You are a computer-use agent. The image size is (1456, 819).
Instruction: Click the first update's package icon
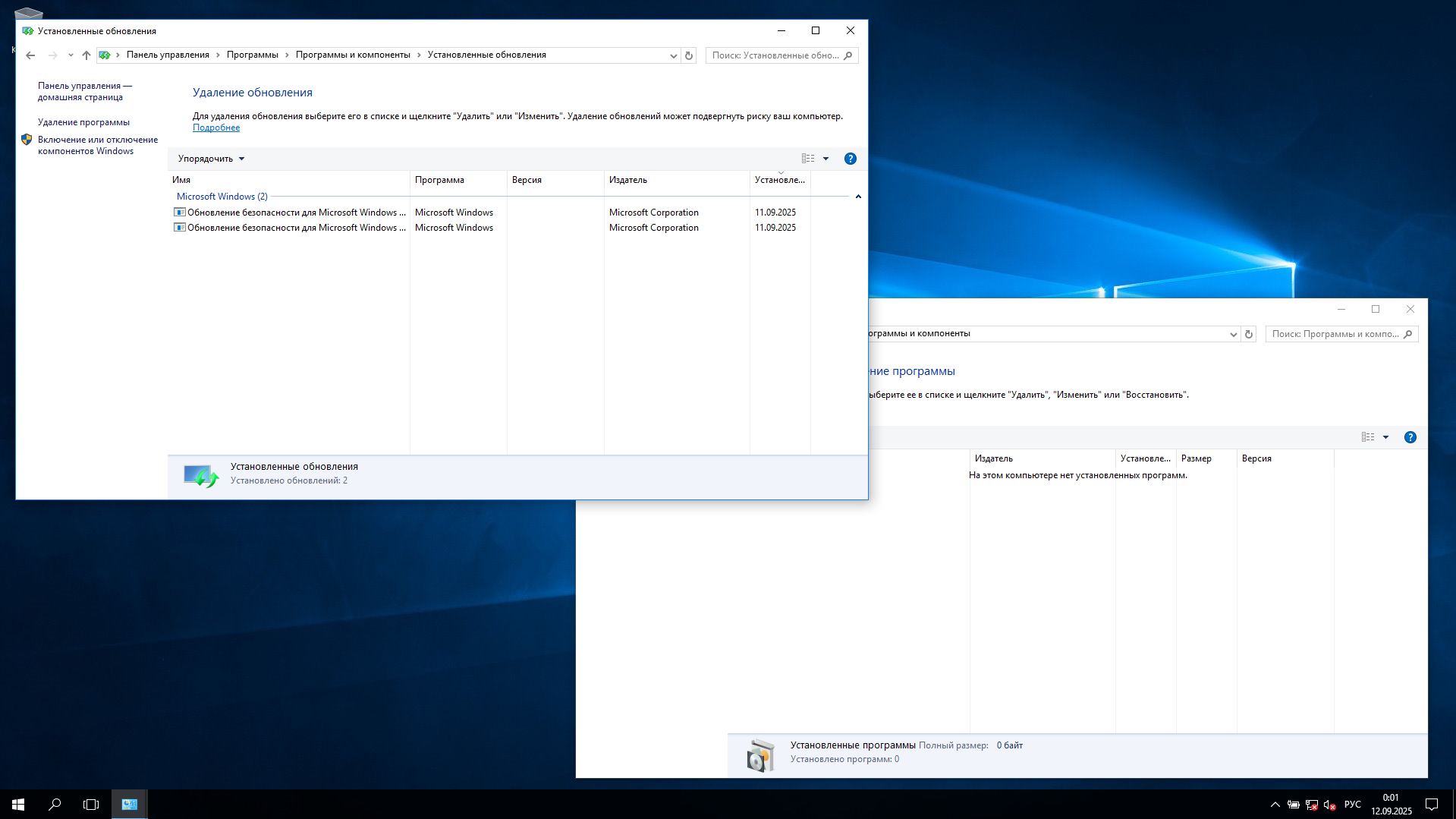tap(180, 213)
